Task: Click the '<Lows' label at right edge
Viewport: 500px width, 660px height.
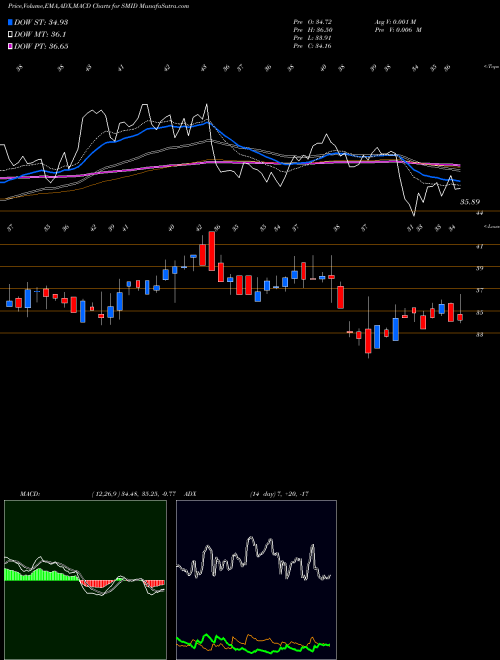Action: coord(491,226)
